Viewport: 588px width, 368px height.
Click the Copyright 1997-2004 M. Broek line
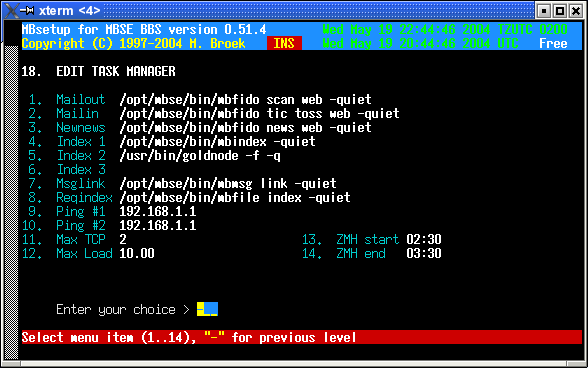(x=134, y=43)
